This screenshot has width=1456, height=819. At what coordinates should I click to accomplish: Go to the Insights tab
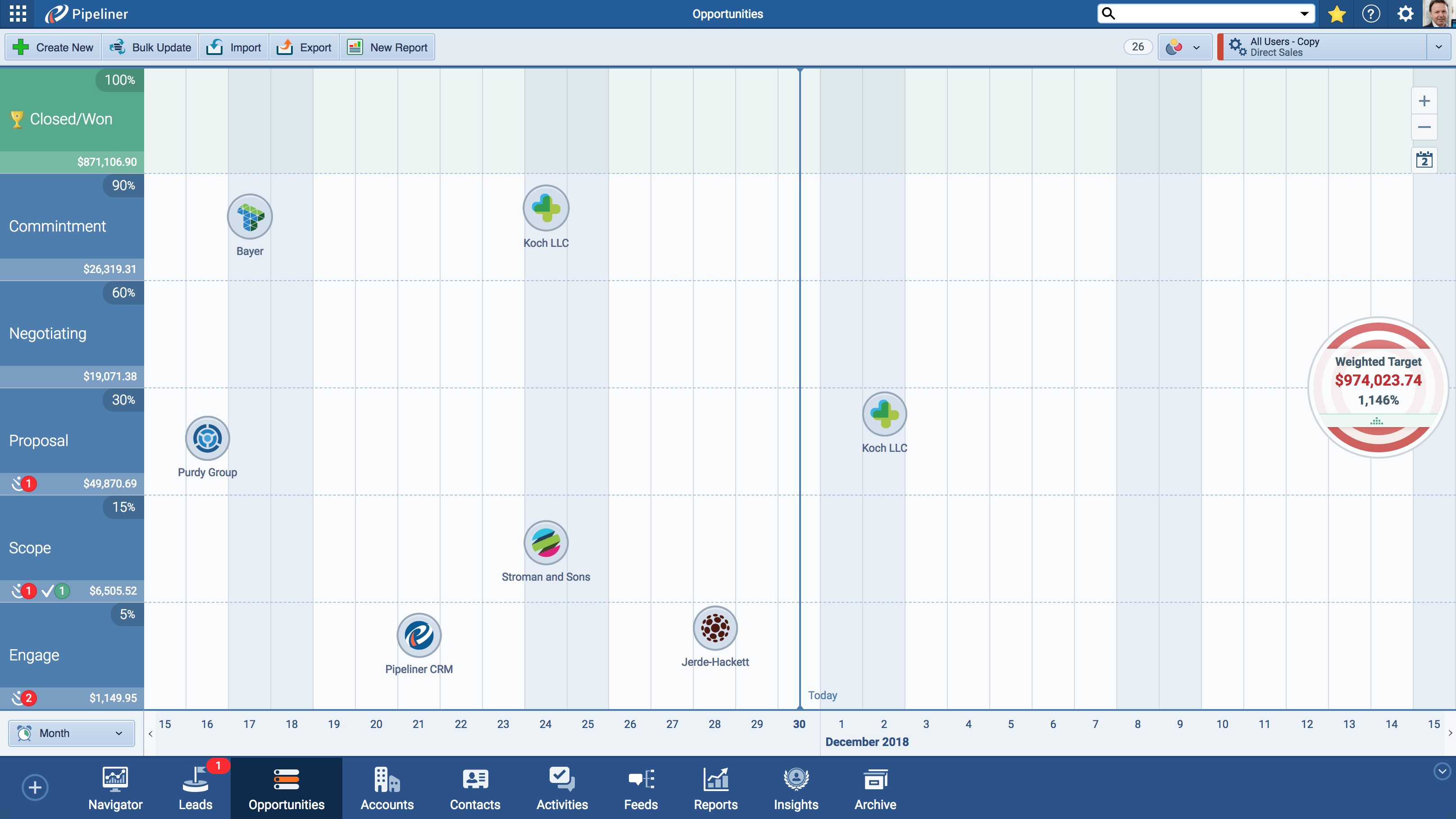796,788
